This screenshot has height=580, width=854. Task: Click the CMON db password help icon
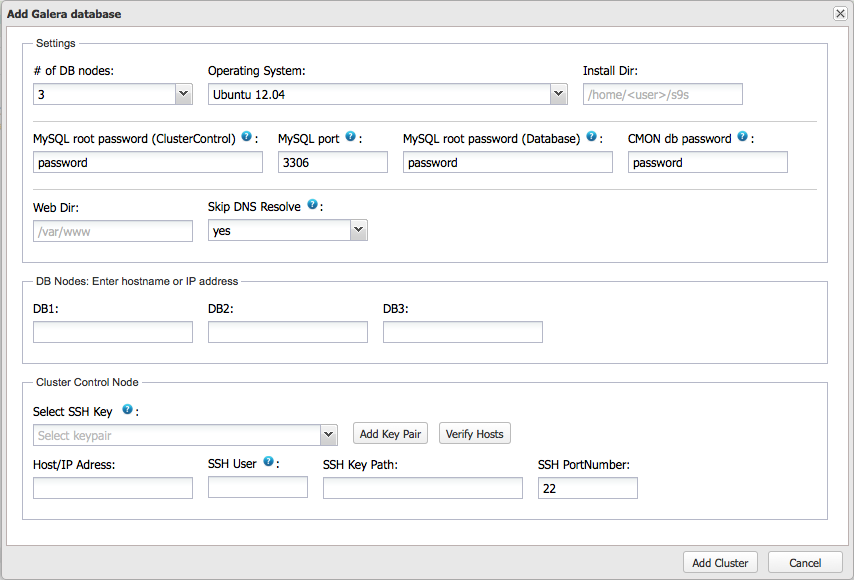pyautogui.click(x=743, y=137)
